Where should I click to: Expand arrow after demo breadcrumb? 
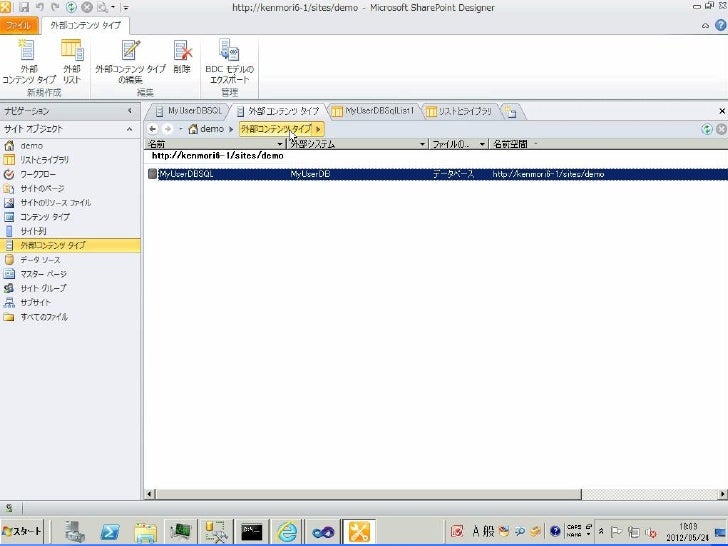pos(231,129)
